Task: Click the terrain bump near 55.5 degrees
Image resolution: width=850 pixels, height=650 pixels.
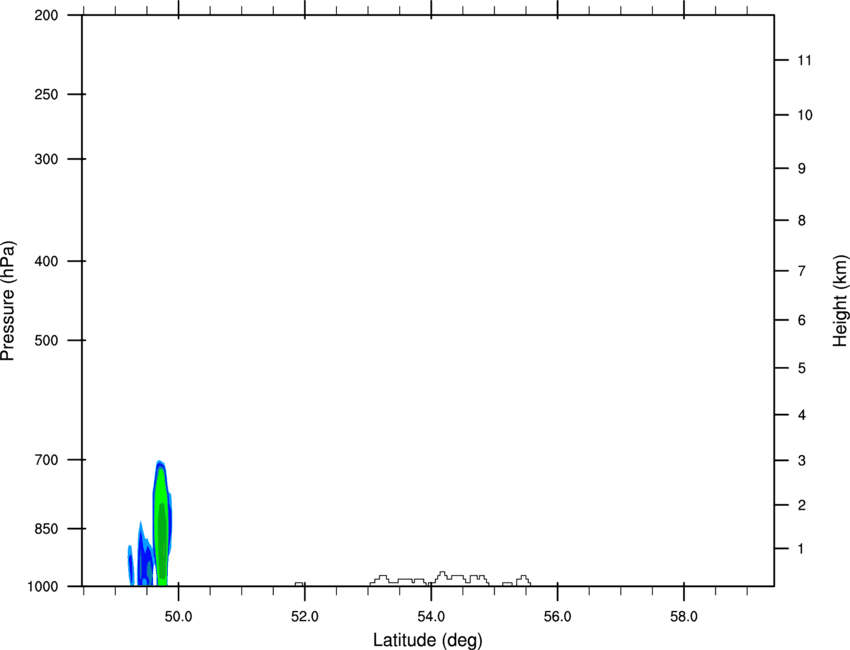Action: click(523, 580)
